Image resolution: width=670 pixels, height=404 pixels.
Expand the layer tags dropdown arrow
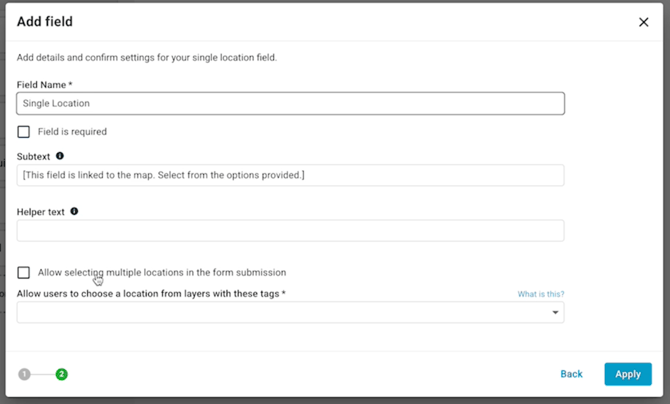[555, 313]
